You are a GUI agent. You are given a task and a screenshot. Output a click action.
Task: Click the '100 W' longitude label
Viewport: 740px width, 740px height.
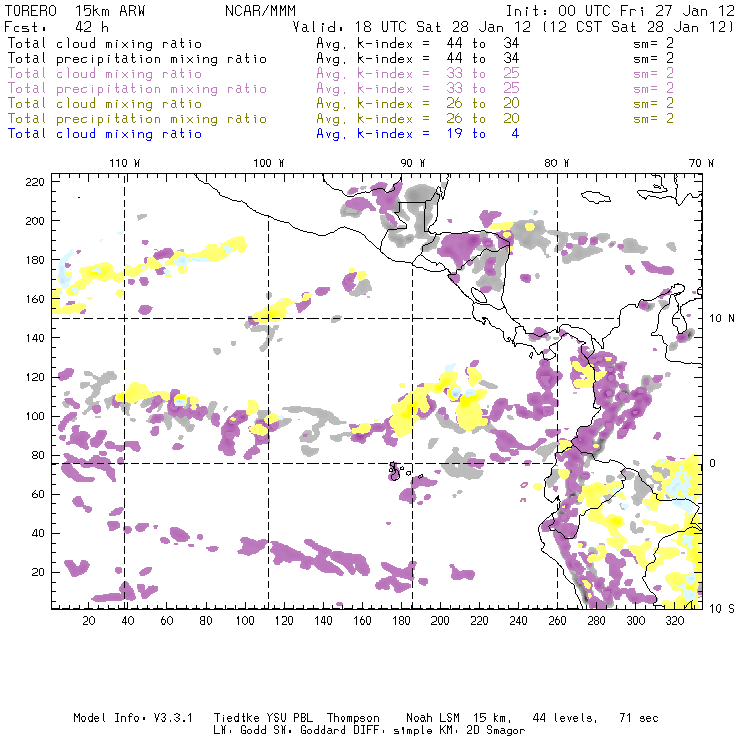tap(269, 163)
